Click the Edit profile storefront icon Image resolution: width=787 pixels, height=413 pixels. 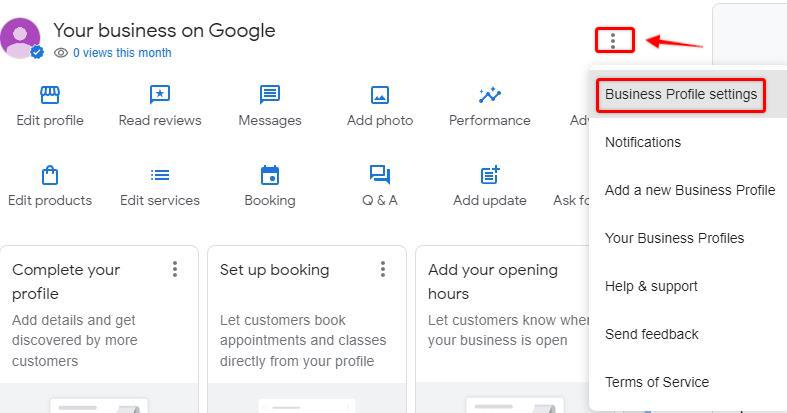(50, 95)
